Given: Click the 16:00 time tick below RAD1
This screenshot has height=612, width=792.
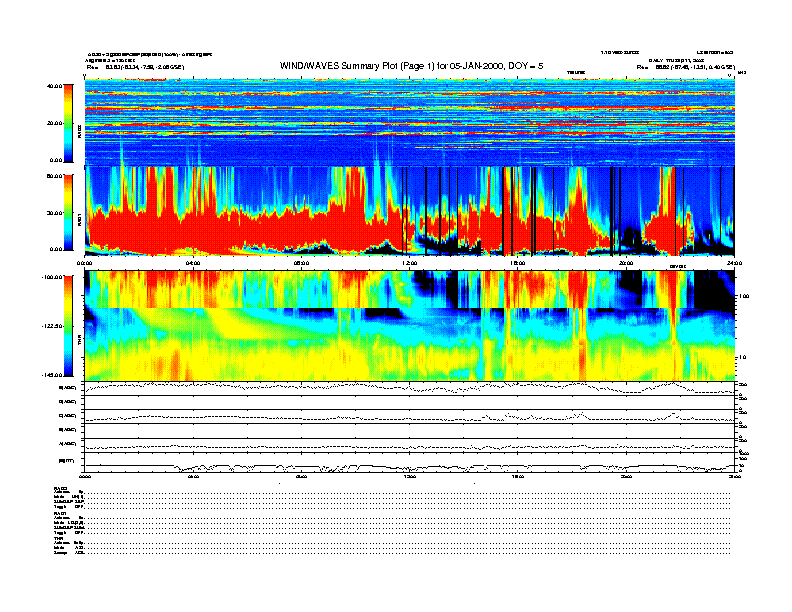Looking at the screenshot, I should [x=518, y=263].
